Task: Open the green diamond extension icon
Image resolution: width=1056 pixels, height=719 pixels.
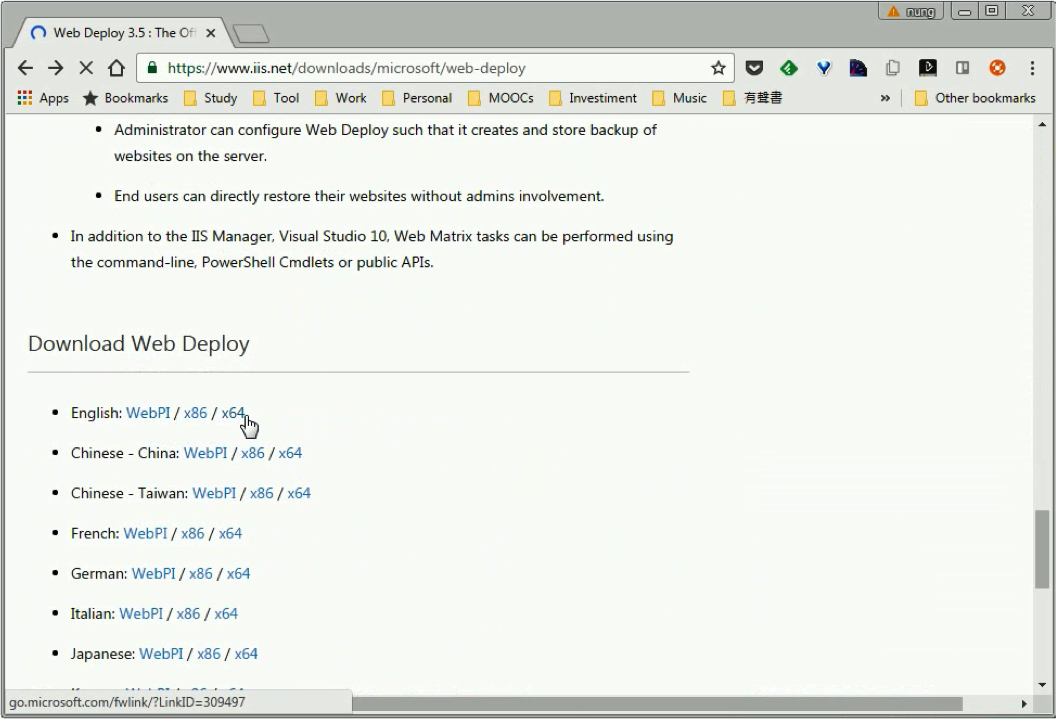Action: pos(789,68)
